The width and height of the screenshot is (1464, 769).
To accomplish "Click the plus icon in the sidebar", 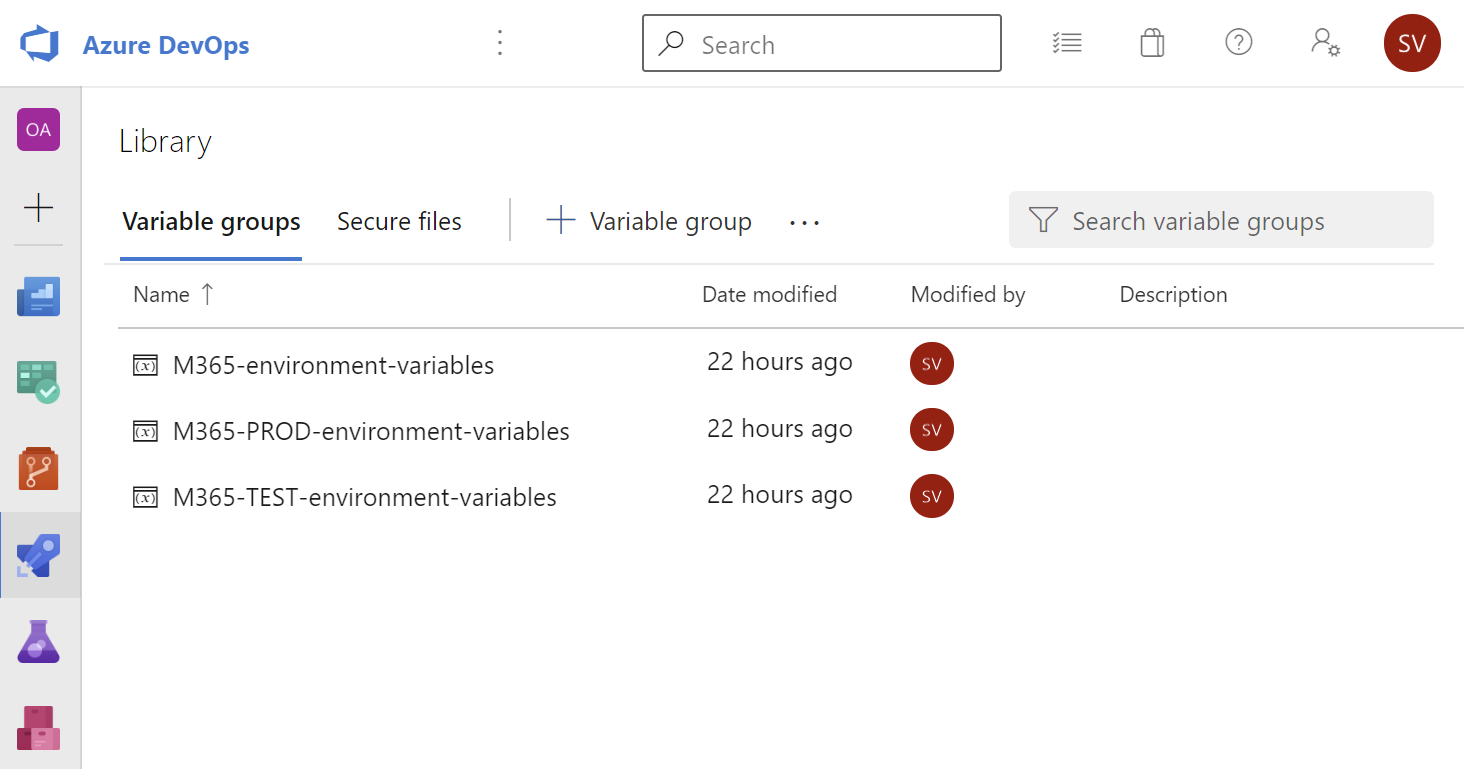I will click(38, 208).
